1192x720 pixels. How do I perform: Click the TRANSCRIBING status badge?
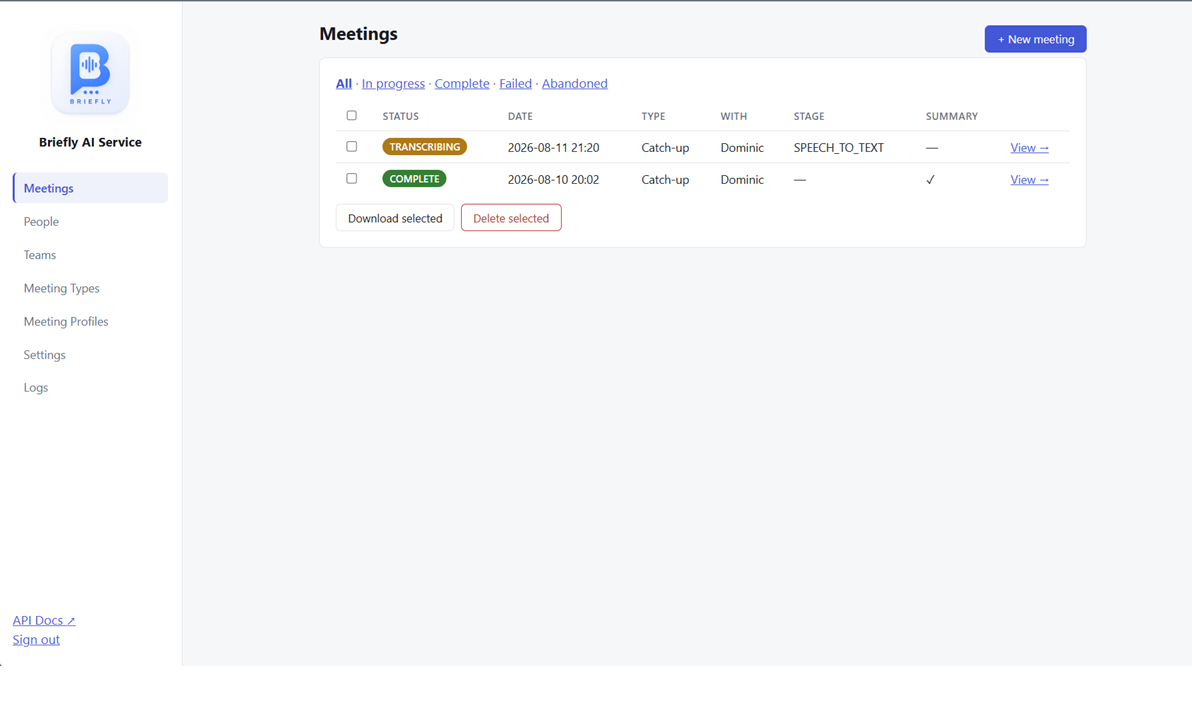(x=424, y=147)
